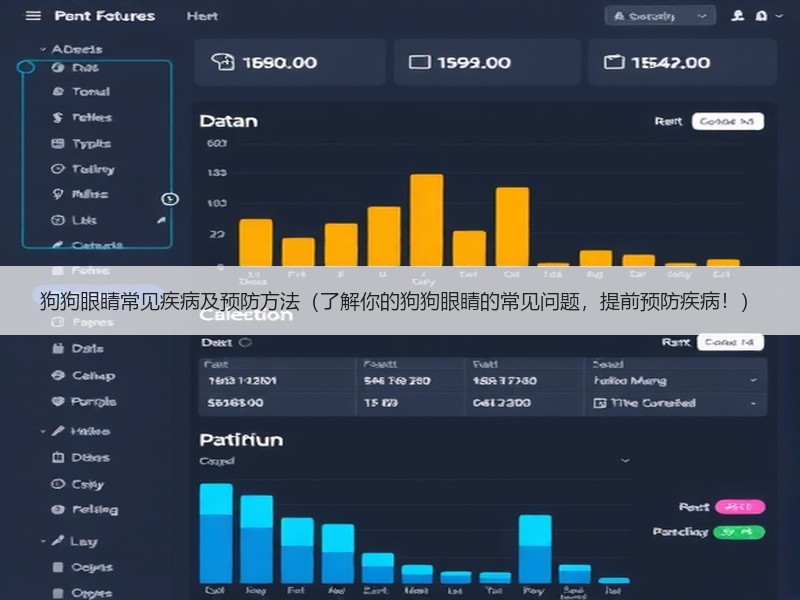Select the second-tallest orange bar in Datan

pyautogui.click(x=512, y=227)
